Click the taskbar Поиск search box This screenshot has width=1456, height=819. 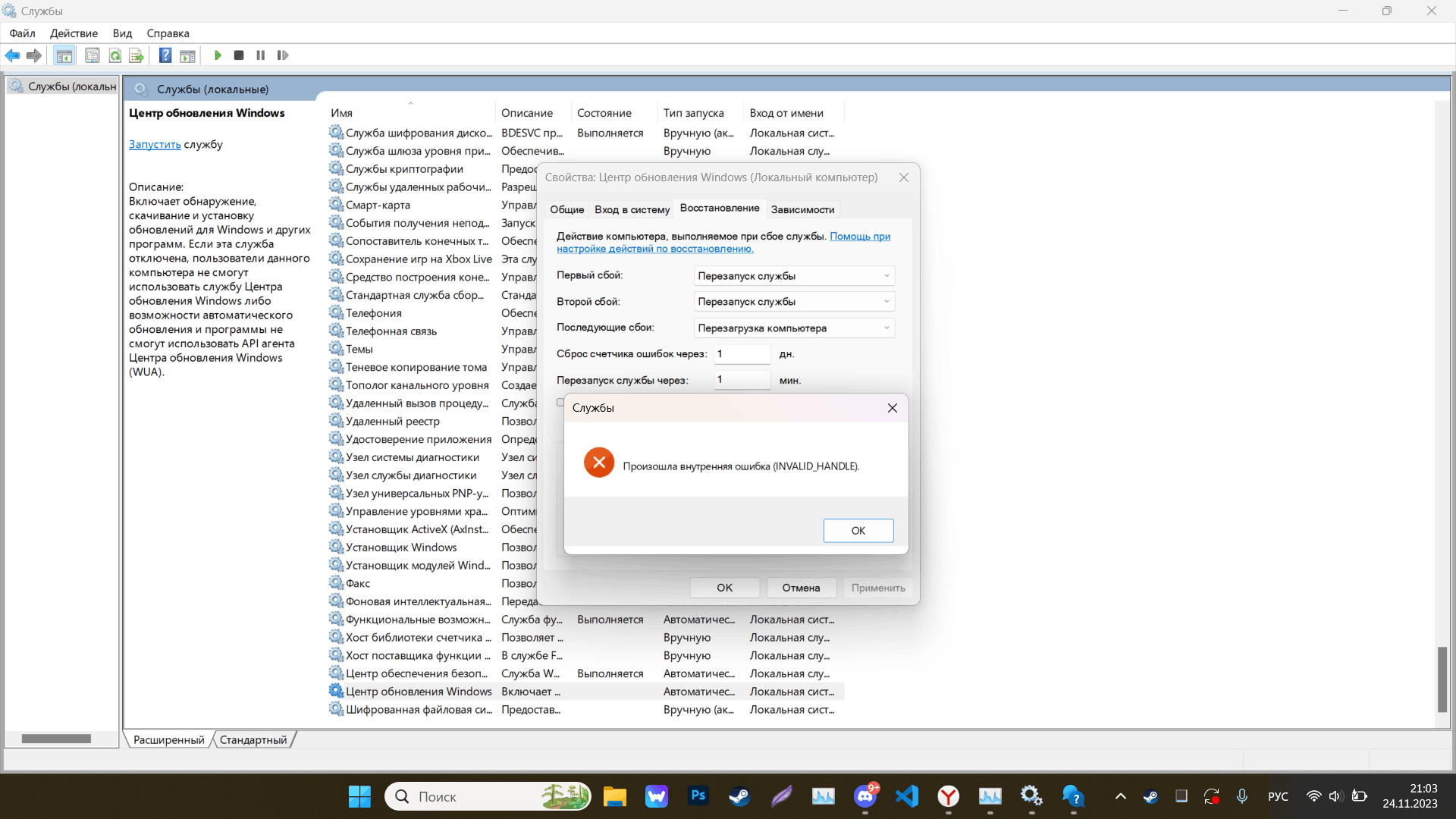coord(488,796)
